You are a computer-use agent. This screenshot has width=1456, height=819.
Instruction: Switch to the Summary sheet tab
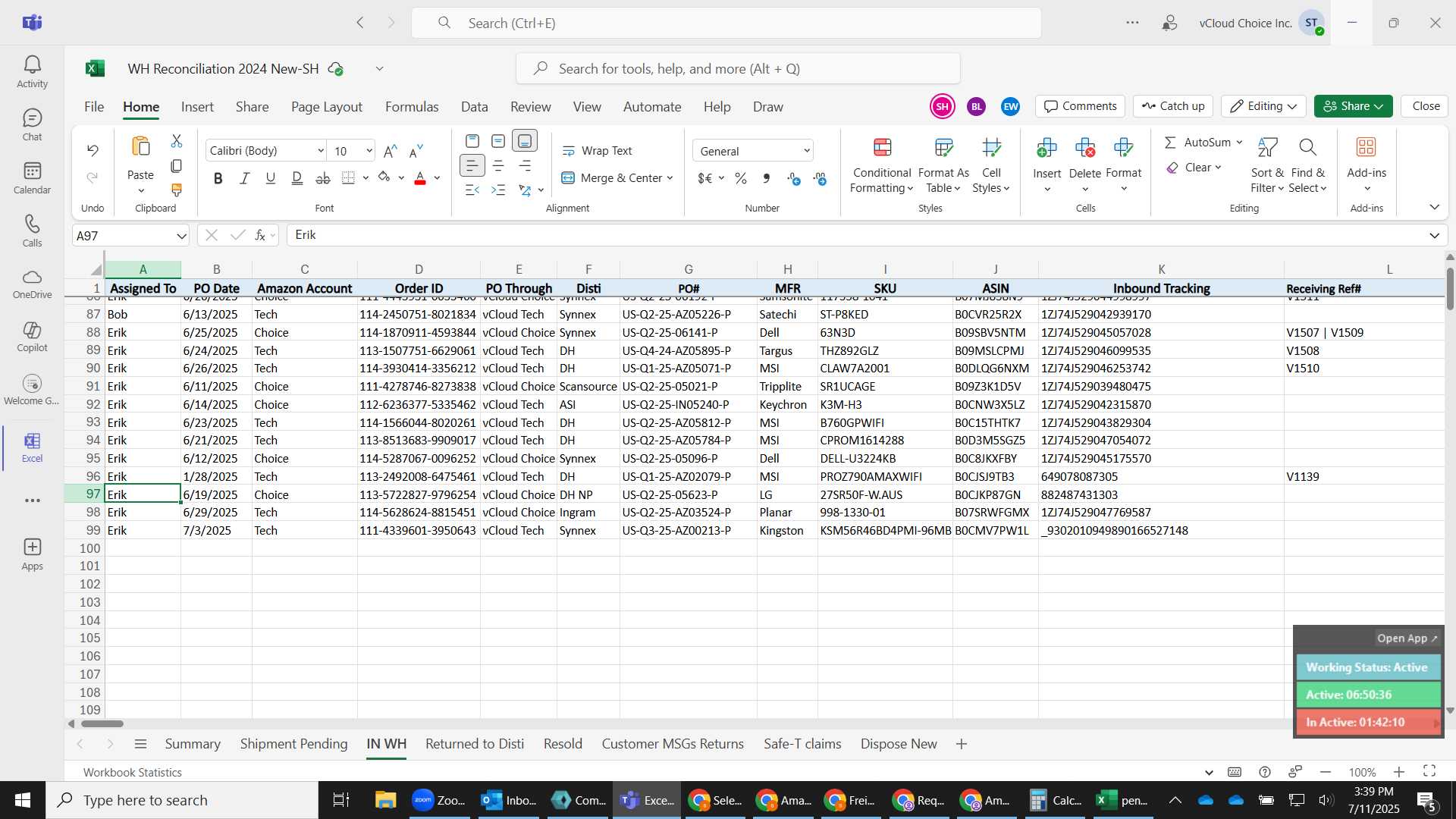pyautogui.click(x=193, y=744)
